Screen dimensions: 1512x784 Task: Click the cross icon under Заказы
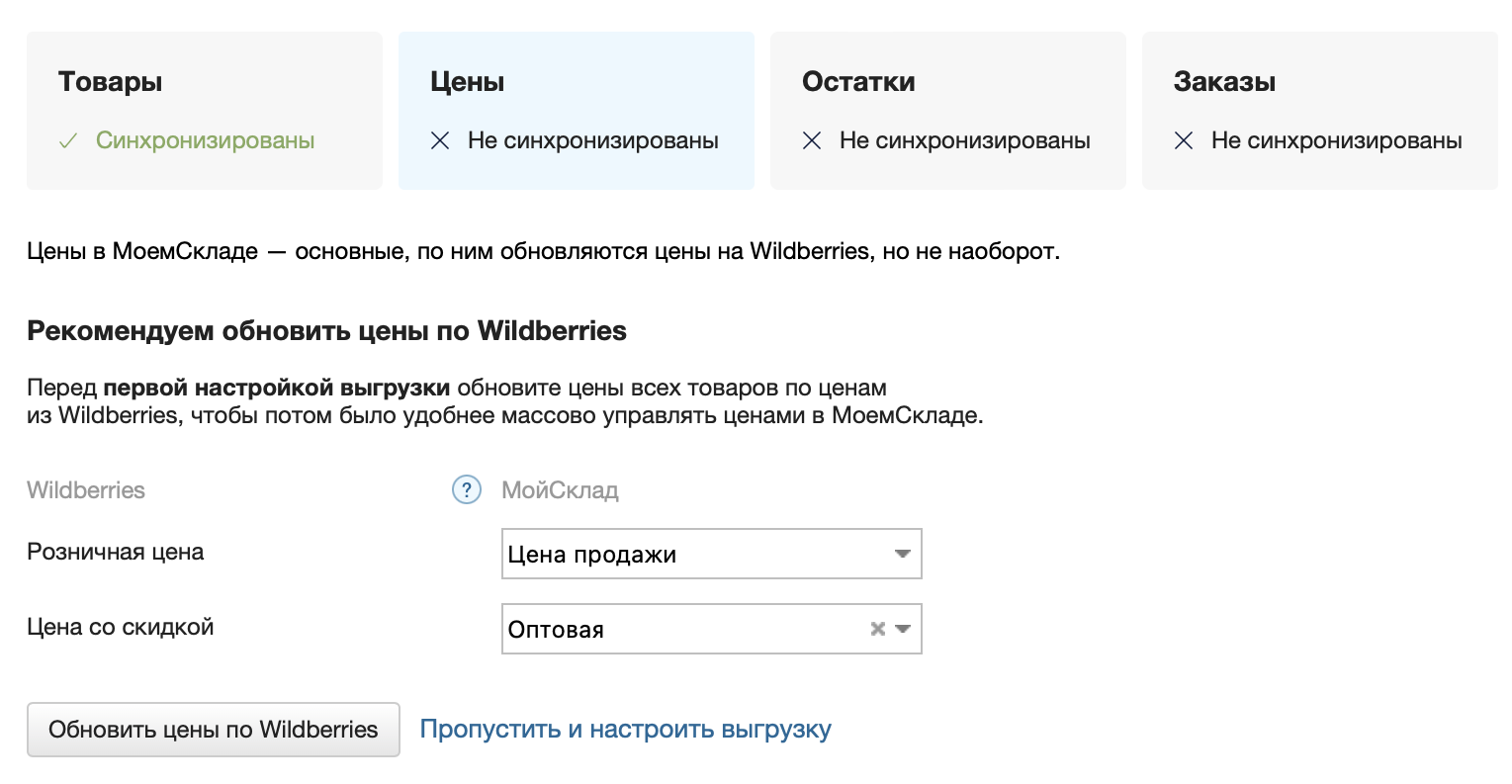(1184, 141)
